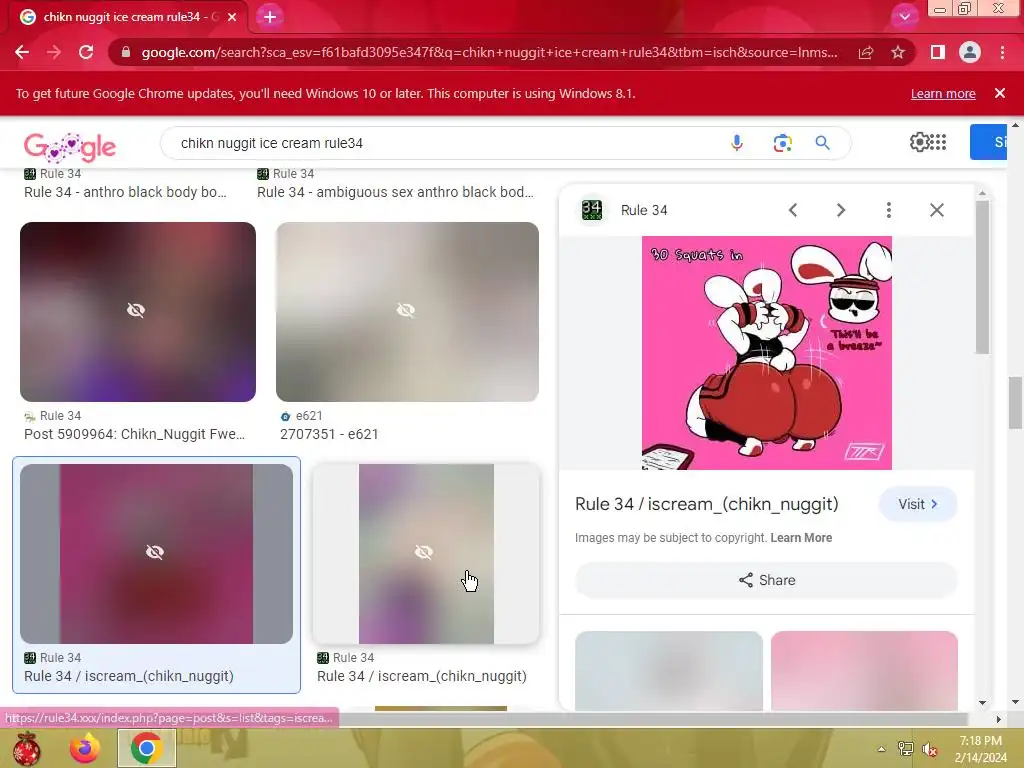1024x768 pixels.
Task: Open the Rule 34 / iscream_(chikn_nuggit) preview title
Action: (x=707, y=504)
